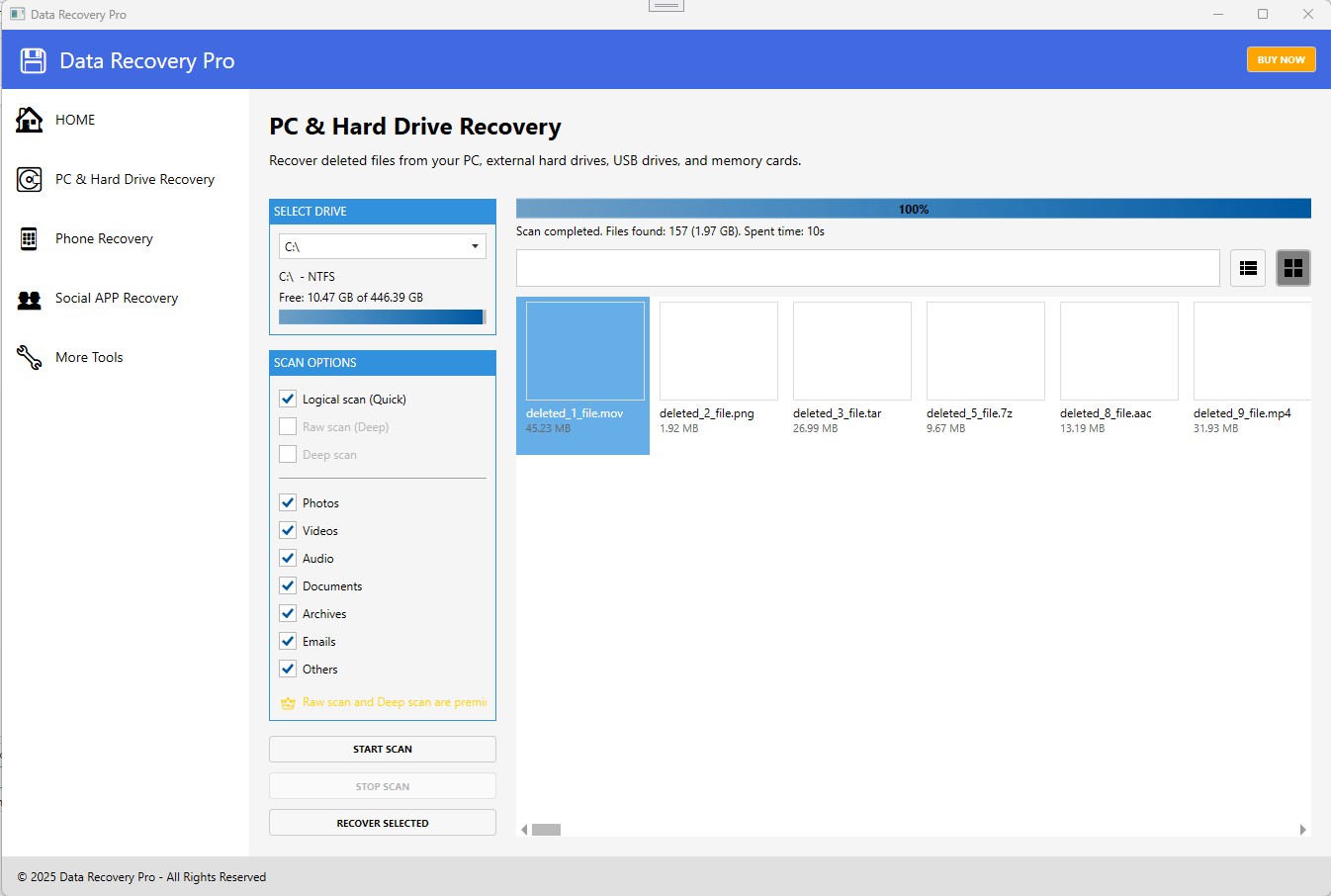The height and width of the screenshot is (896, 1331).
Task: Click the 26.99 MB file size
Action: click(x=815, y=428)
